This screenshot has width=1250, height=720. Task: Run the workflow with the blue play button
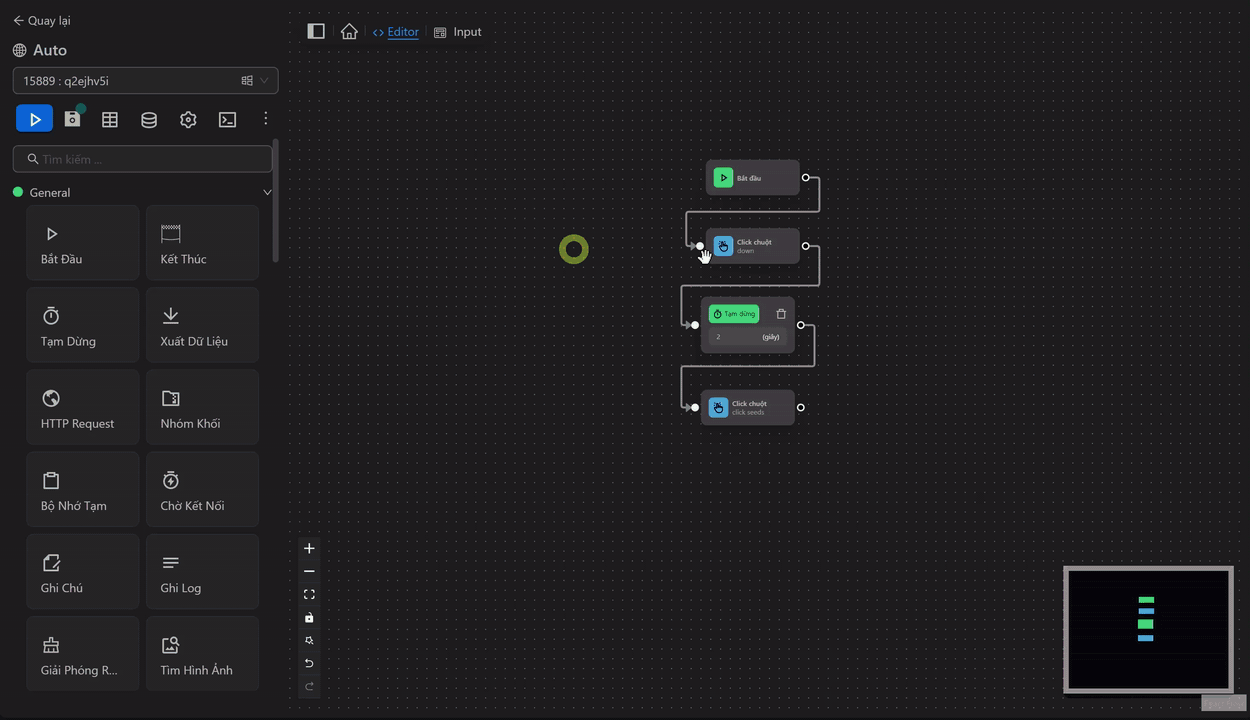[34, 119]
